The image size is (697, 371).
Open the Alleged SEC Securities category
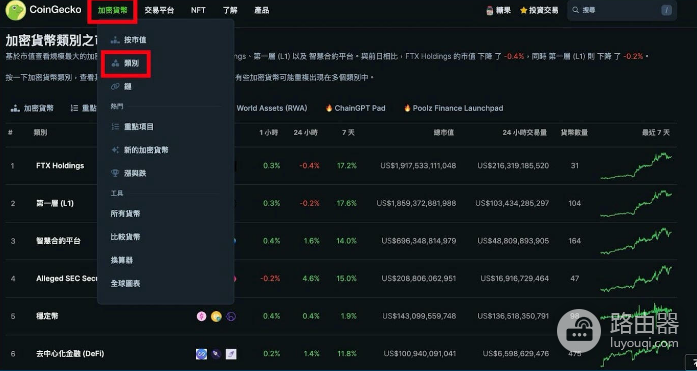tap(67, 279)
